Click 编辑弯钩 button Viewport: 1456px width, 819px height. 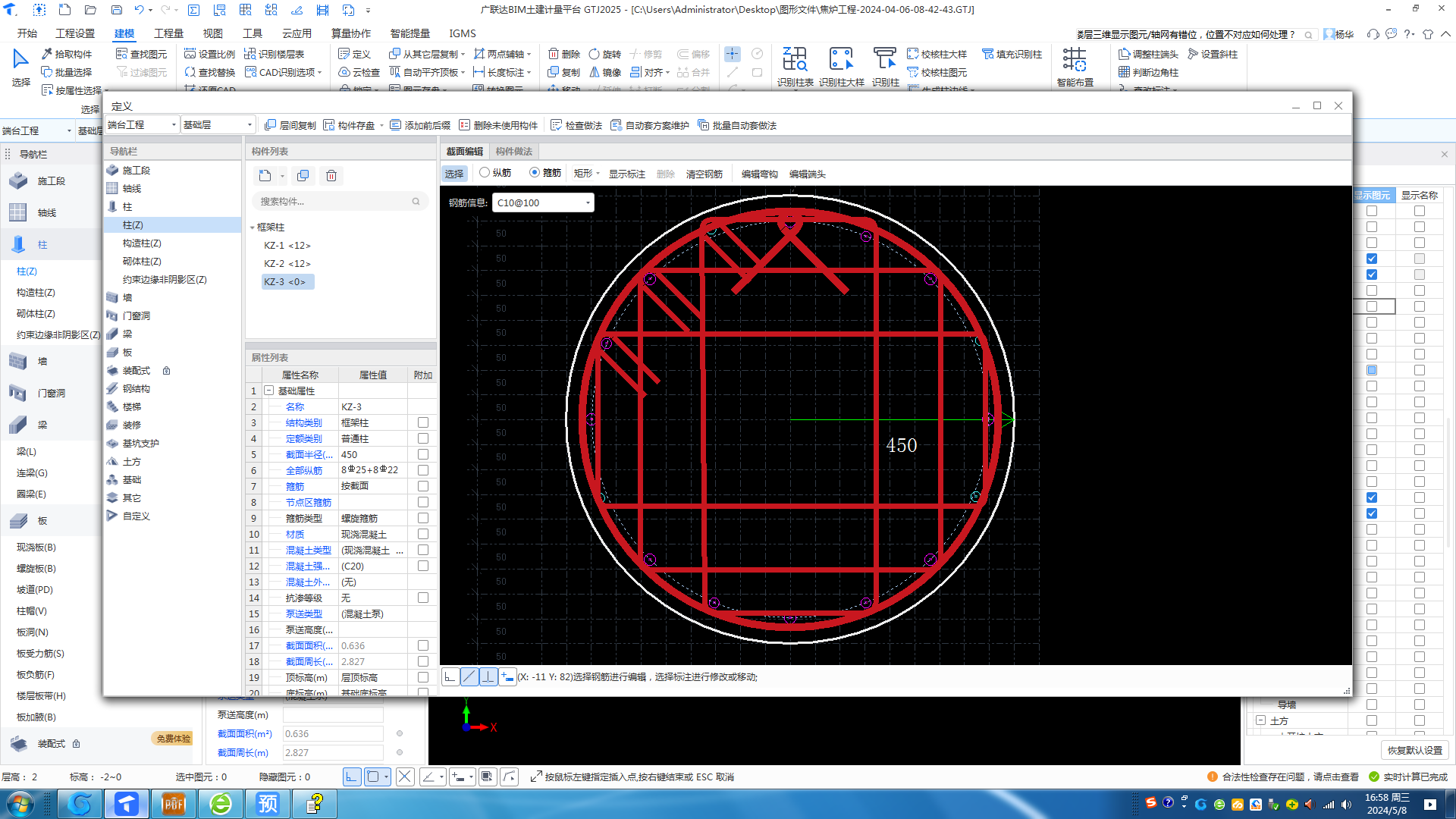coord(759,174)
